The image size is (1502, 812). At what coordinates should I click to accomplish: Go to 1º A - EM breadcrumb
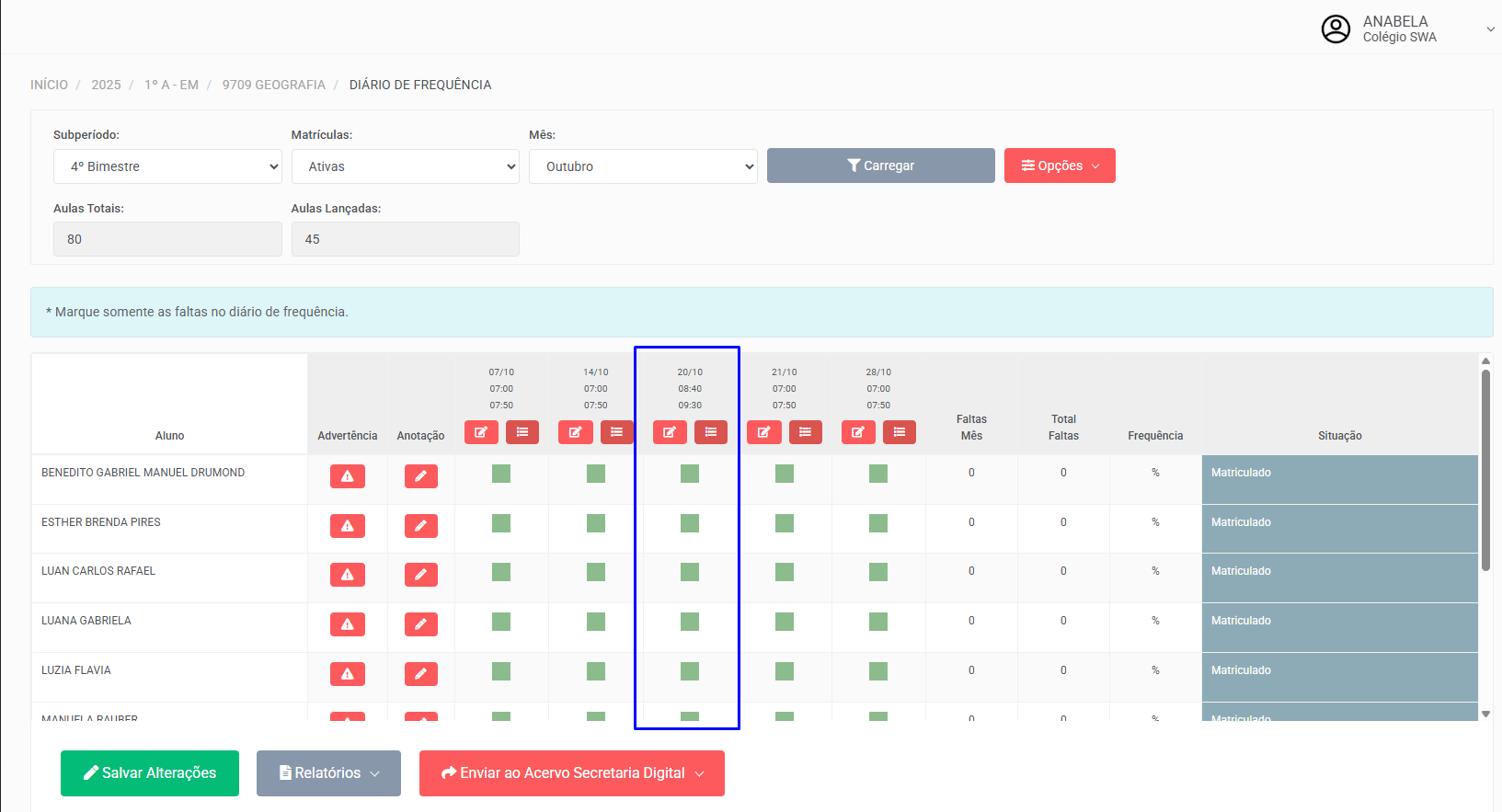[171, 85]
